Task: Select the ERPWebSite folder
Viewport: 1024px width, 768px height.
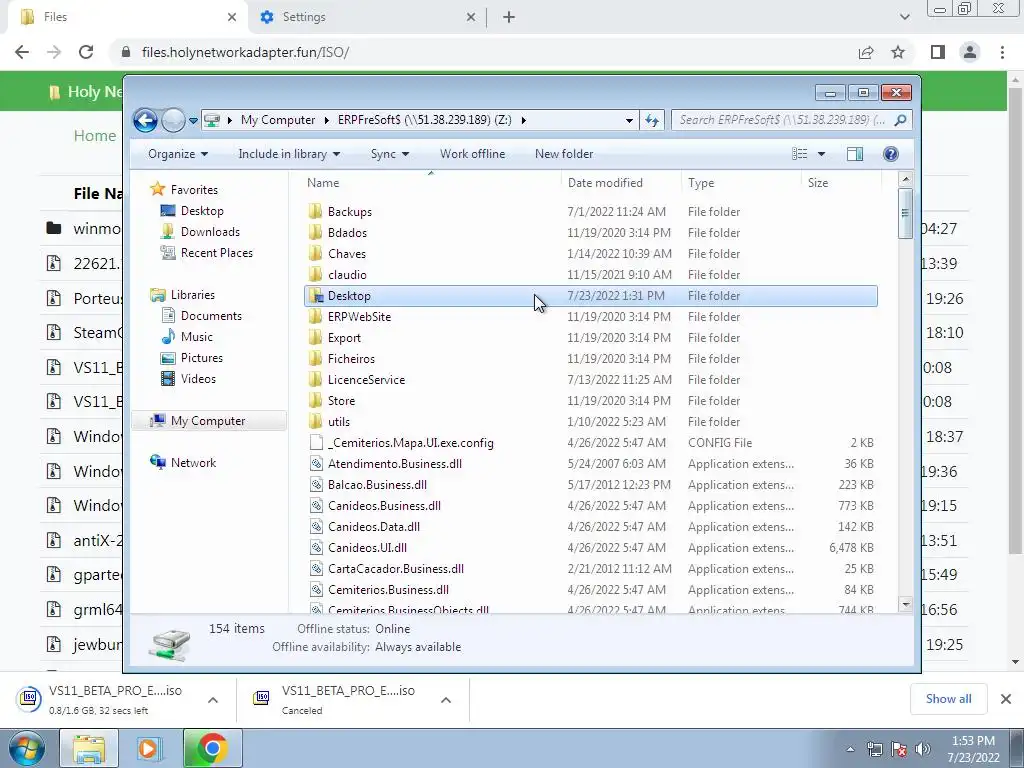Action: (590, 317)
